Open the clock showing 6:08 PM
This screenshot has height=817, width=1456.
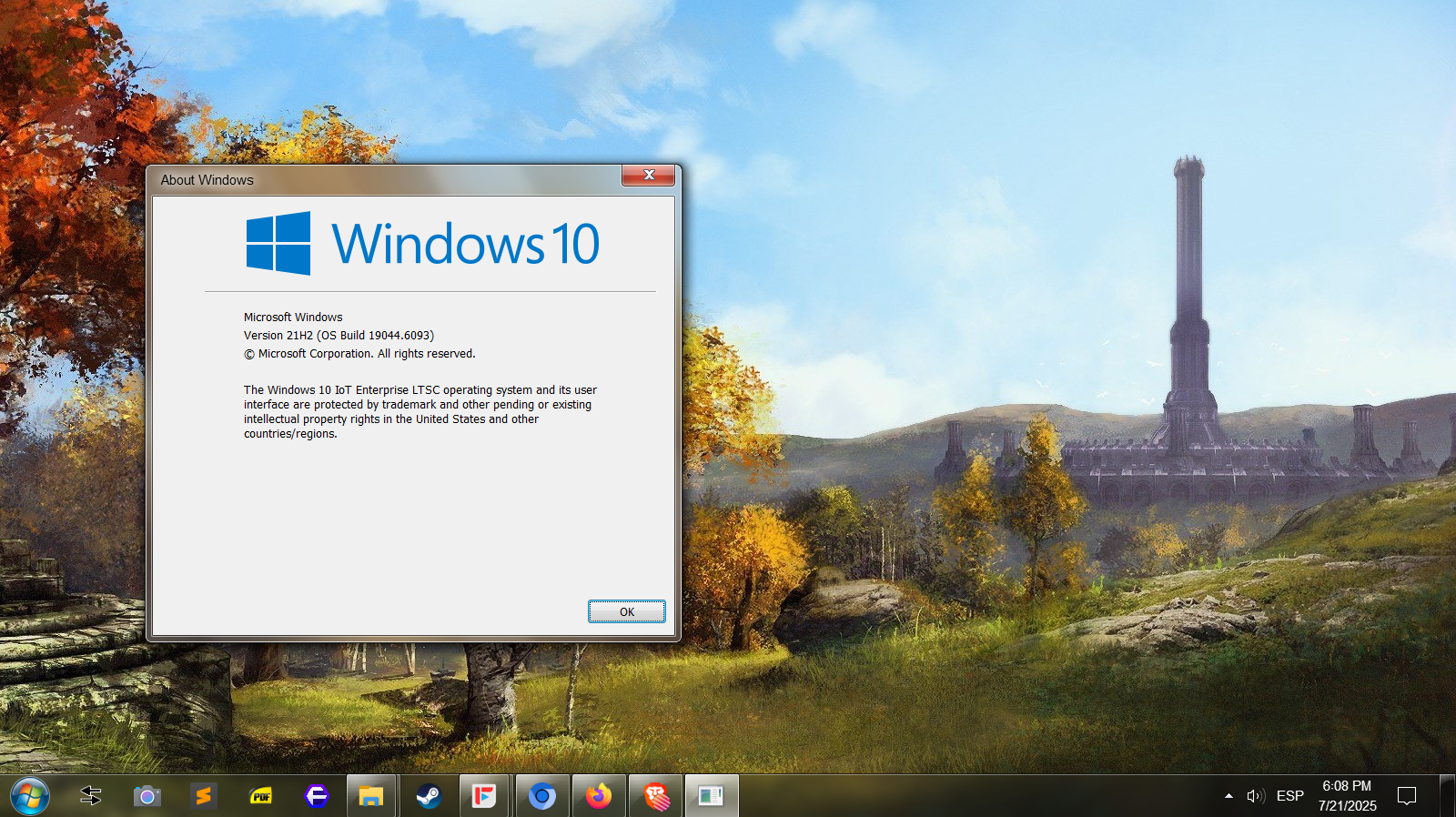click(1347, 796)
